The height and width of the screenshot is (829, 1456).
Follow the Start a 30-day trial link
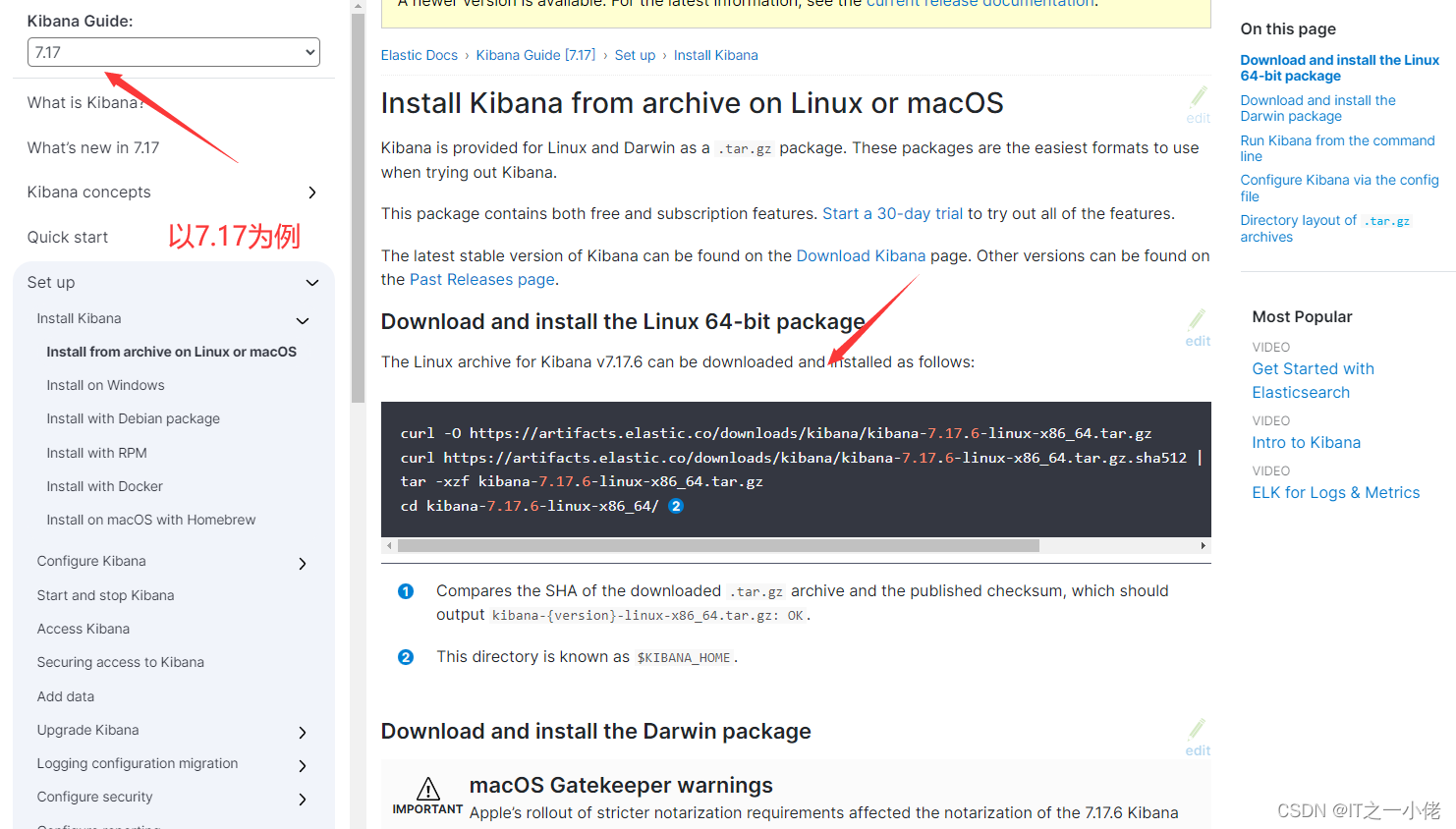point(892,213)
